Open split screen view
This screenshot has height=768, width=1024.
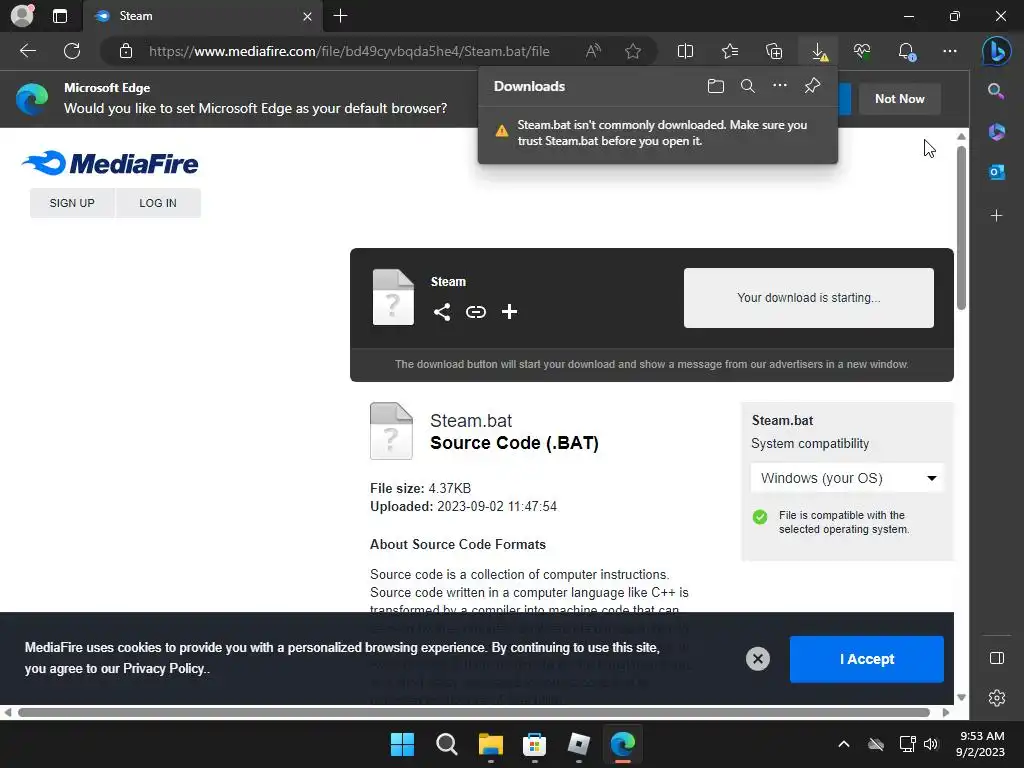coord(685,51)
